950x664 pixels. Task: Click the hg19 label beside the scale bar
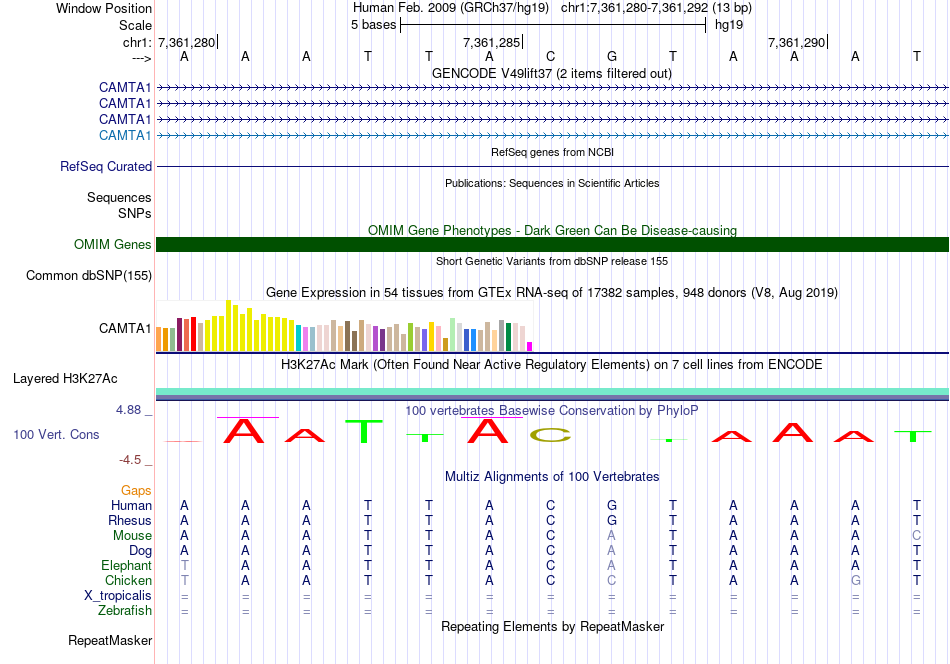729,25
